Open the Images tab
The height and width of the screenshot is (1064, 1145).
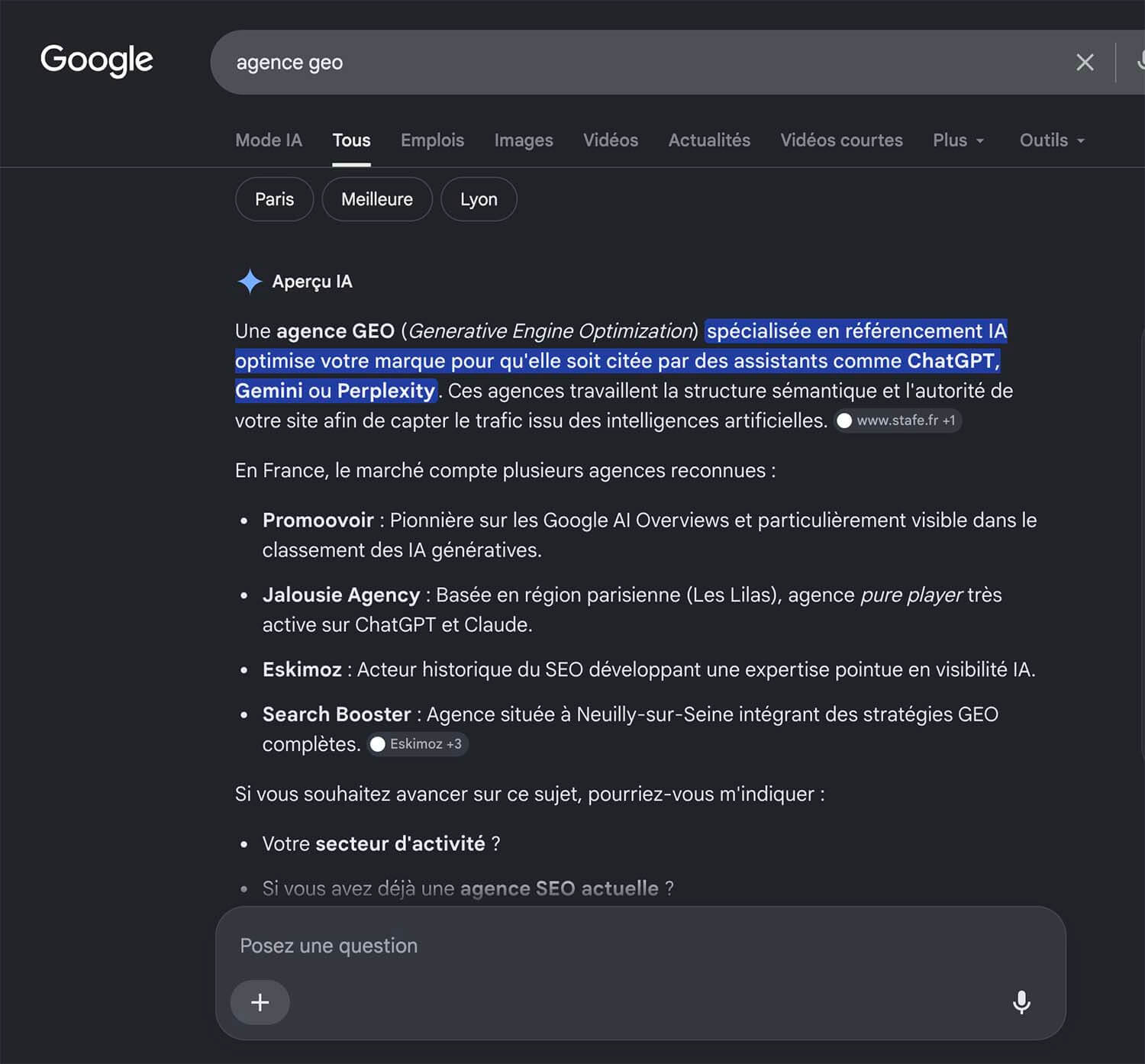click(524, 140)
